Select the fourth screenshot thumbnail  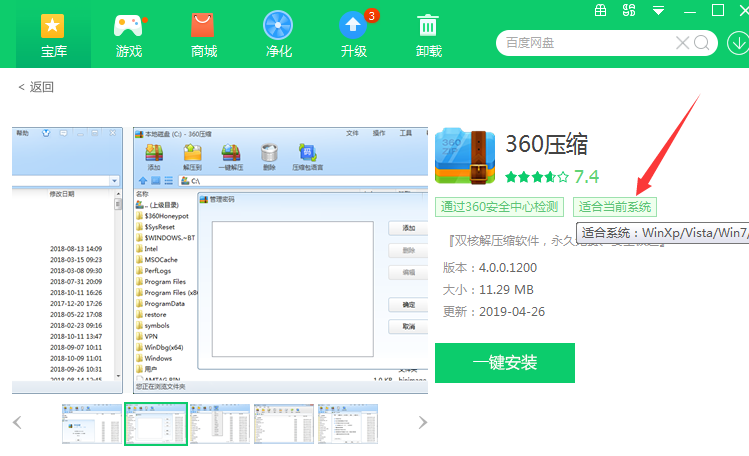point(284,424)
